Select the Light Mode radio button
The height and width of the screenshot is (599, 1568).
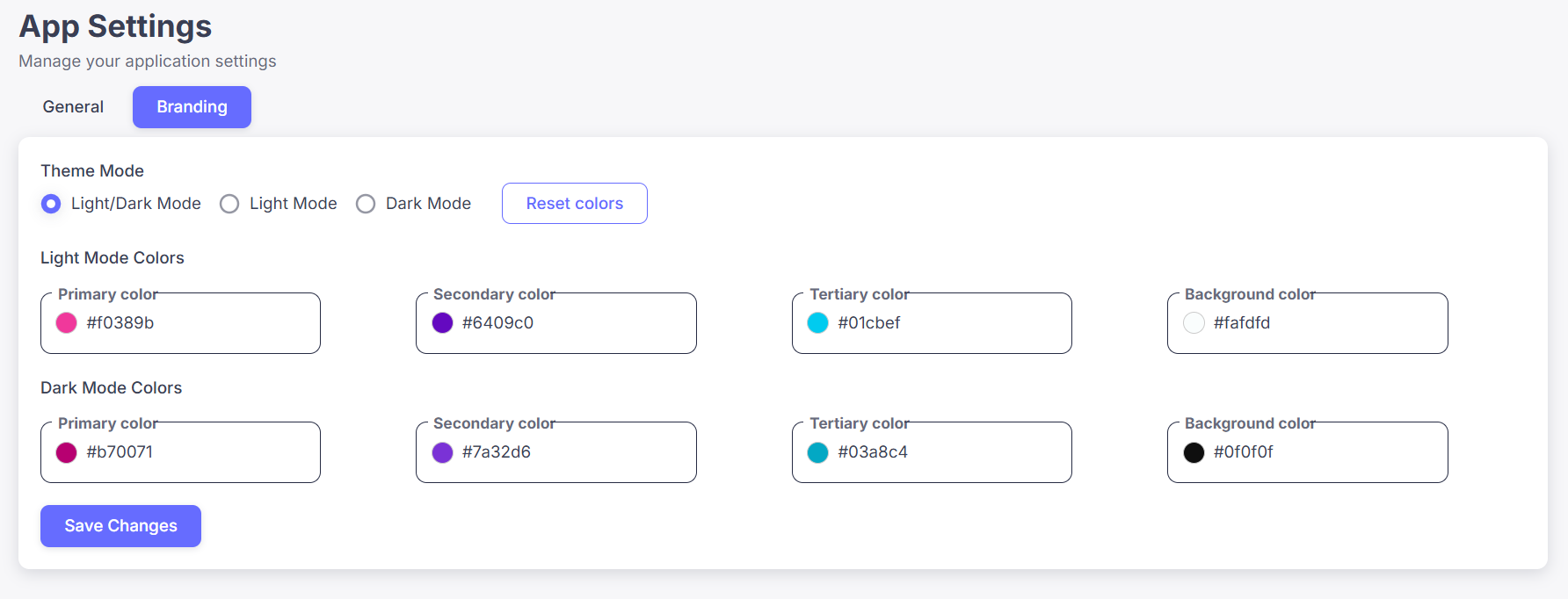point(229,204)
